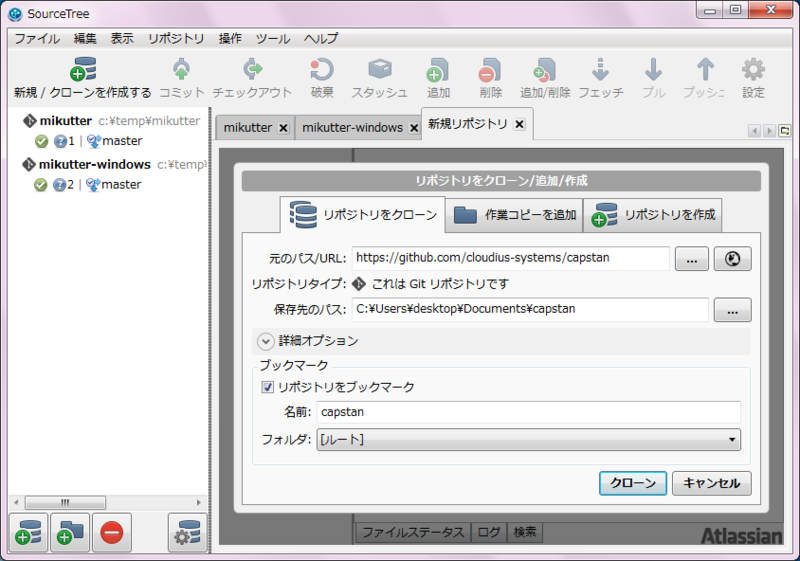Click the tab scroll right arrow
This screenshot has height=561, width=800.
tap(769, 131)
